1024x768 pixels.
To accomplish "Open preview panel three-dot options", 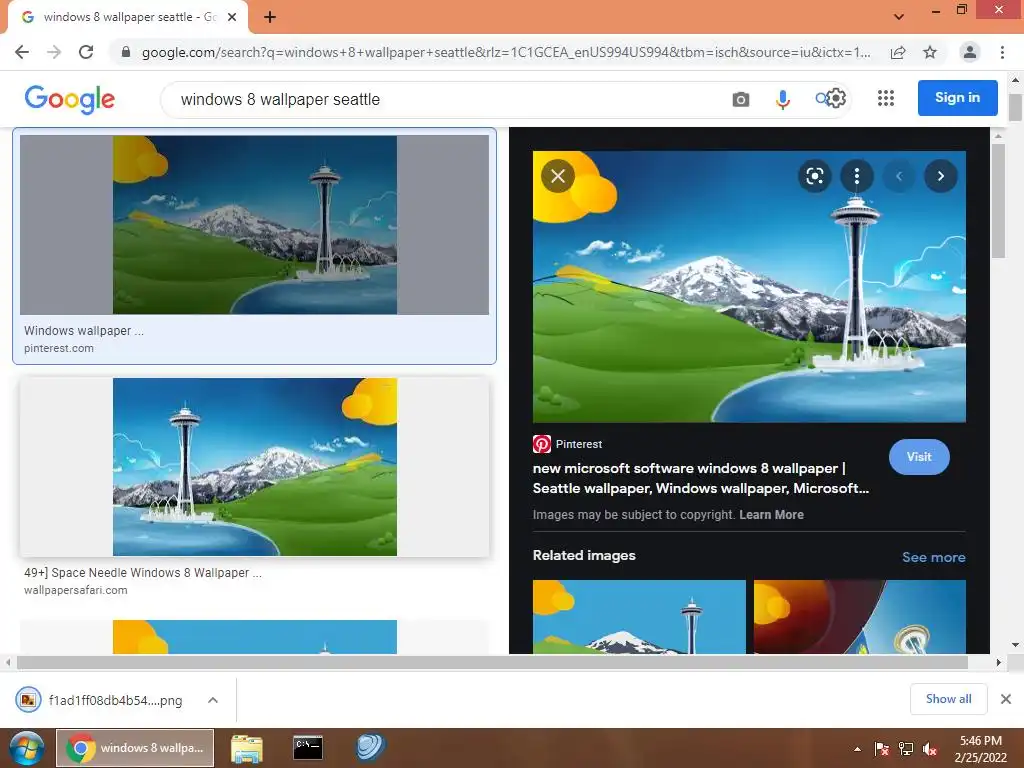I will point(857,176).
